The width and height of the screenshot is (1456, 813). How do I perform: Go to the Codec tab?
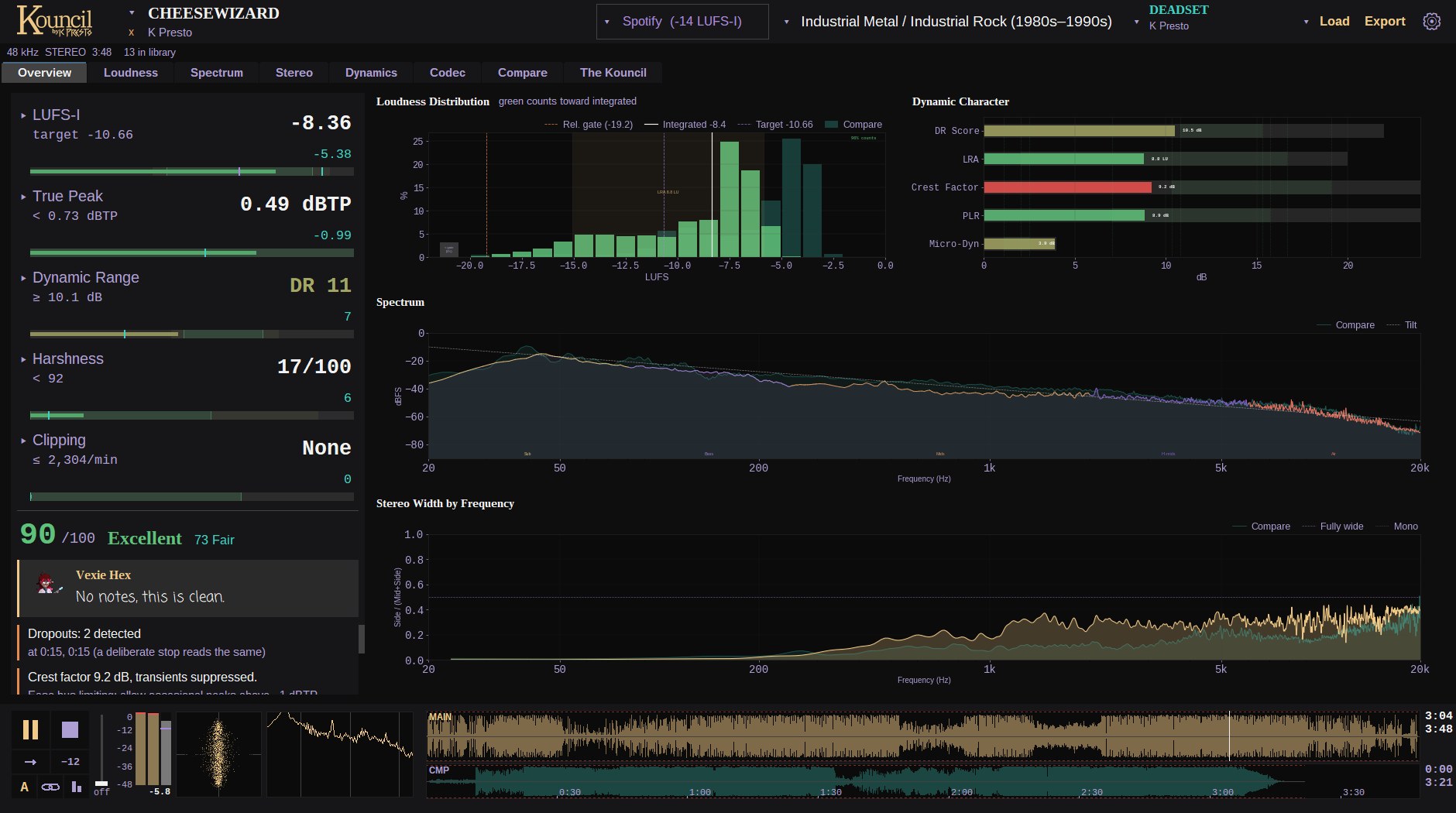tap(448, 73)
